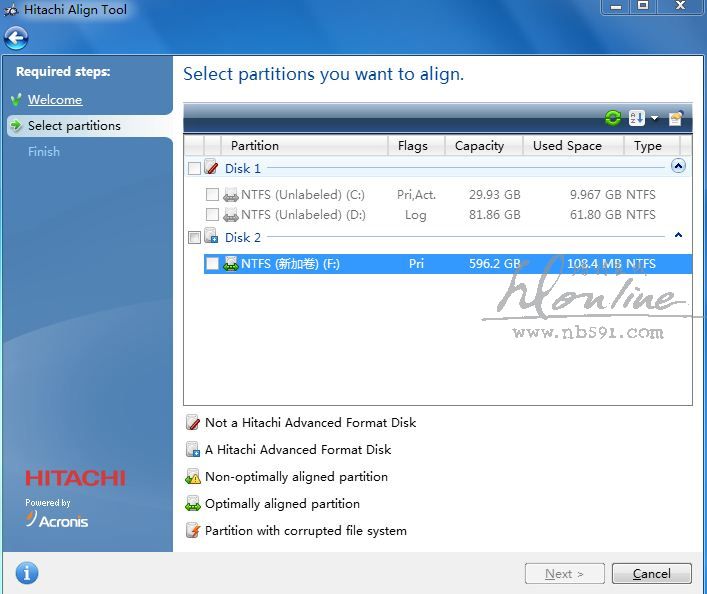The image size is (707, 594).
Task: Click the A-Z sort icon
Action: [x=636, y=118]
